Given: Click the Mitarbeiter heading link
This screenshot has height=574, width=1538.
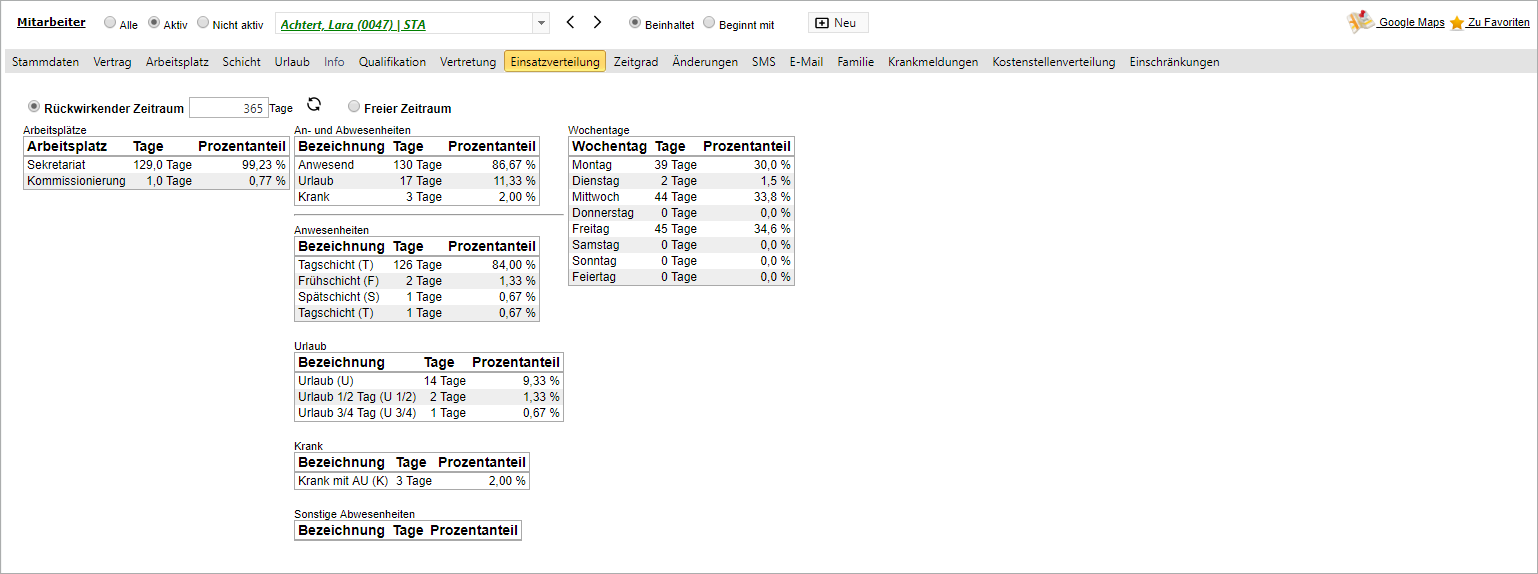Looking at the screenshot, I should pyautogui.click(x=51, y=22).
